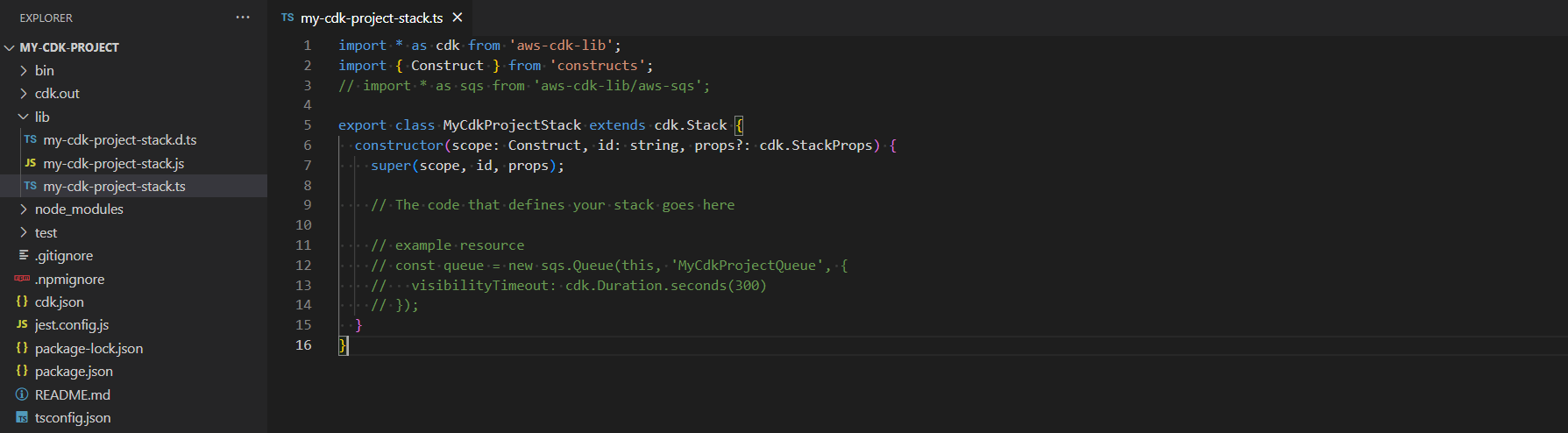Click the icon beside tsconfig.json
Viewport: 1568px width, 433px height.
click(x=22, y=418)
